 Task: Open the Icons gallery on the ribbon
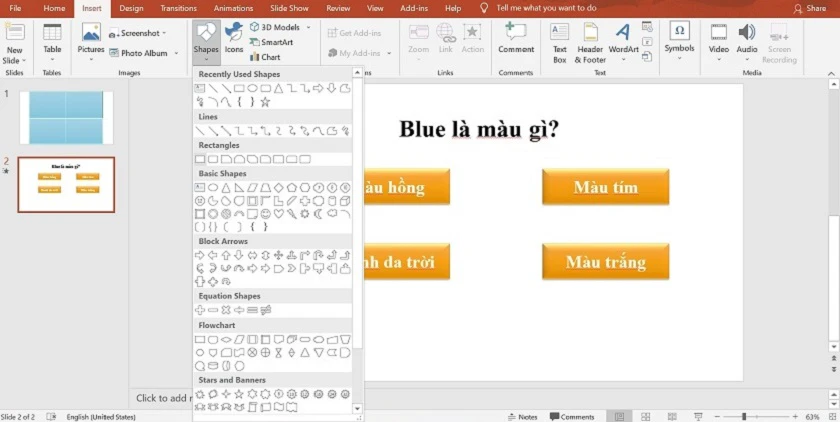click(x=234, y=39)
